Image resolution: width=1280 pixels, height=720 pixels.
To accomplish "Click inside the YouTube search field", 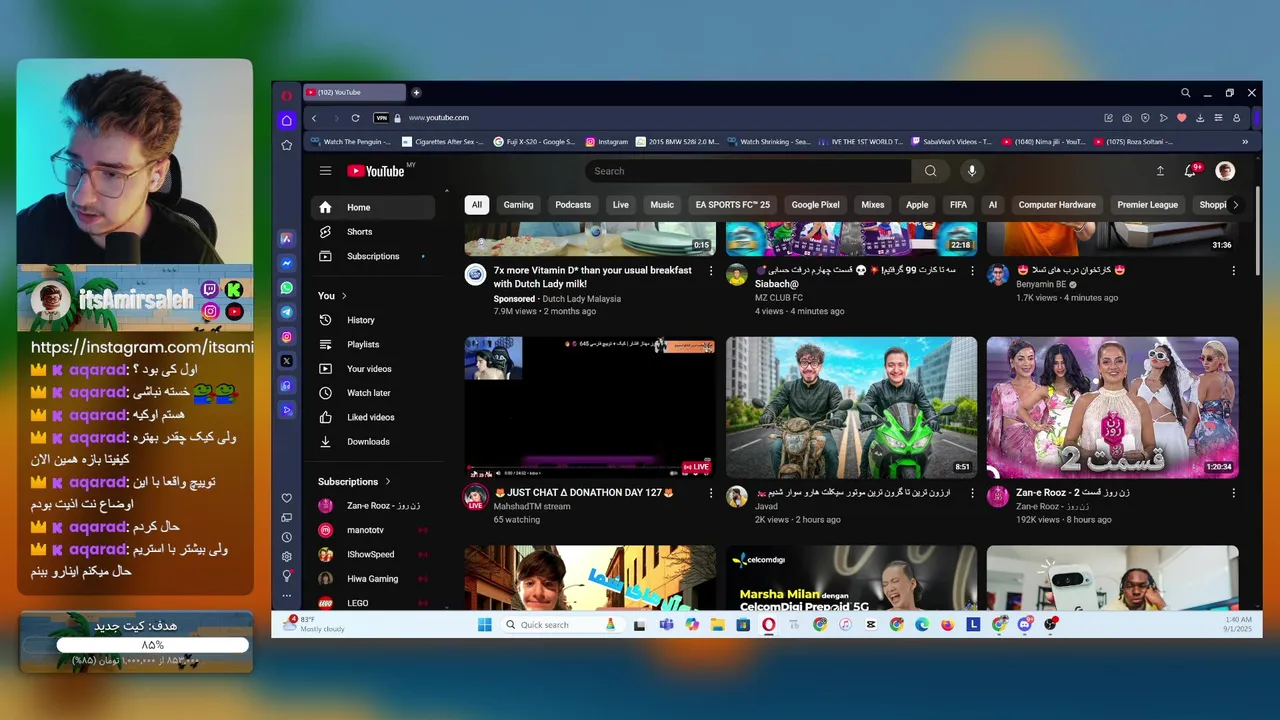I will pyautogui.click(x=748, y=171).
